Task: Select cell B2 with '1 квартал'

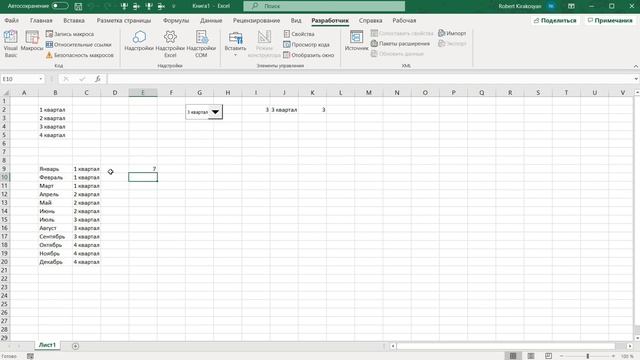Action: tap(56, 110)
